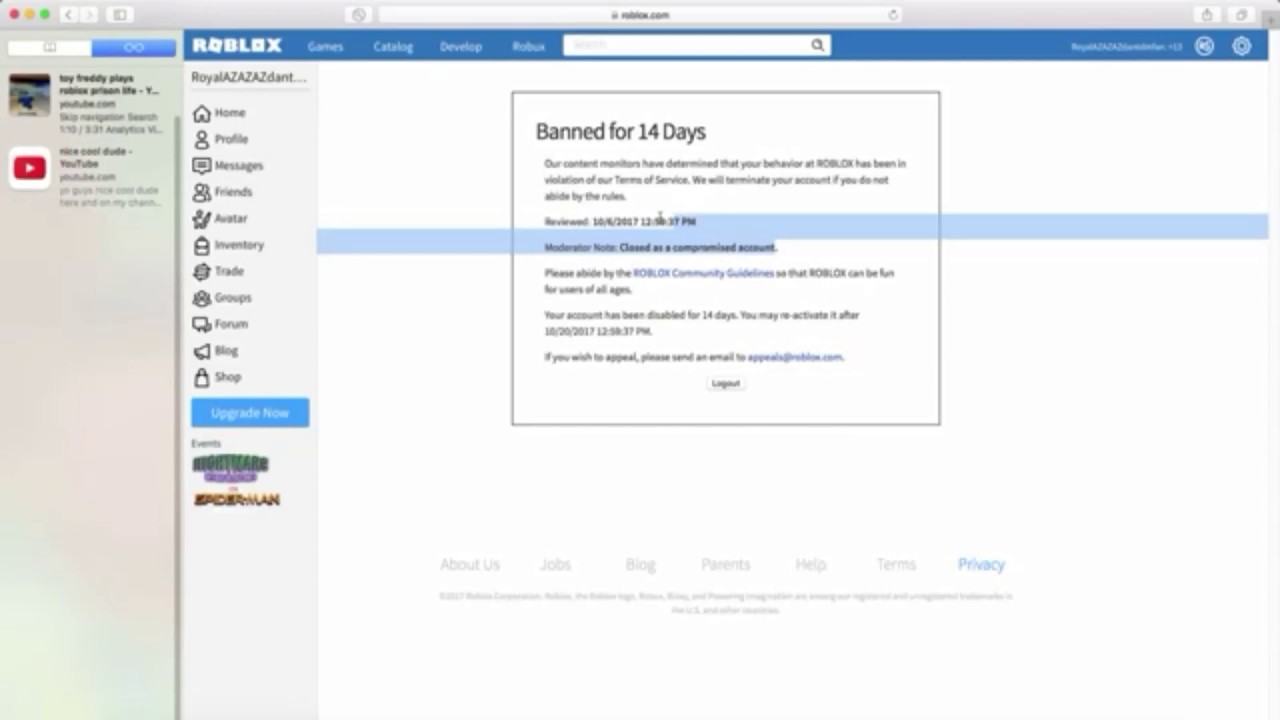Open Robux in the Roblox navbar
Viewport: 1280px width, 720px height.
coord(529,46)
